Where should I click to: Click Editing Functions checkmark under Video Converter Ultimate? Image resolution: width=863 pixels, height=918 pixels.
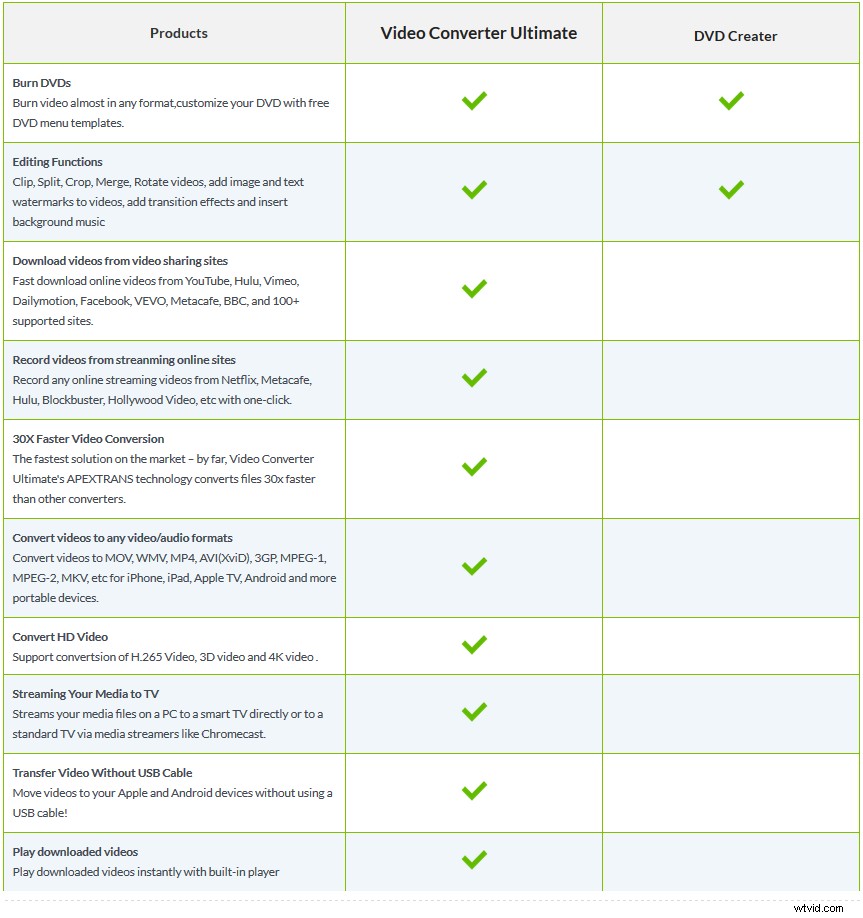pos(474,189)
